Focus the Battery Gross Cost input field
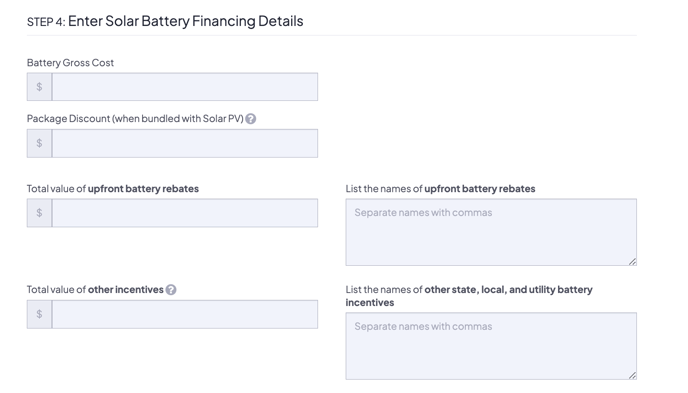This screenshot has width=688, height=393. point(185,87)
